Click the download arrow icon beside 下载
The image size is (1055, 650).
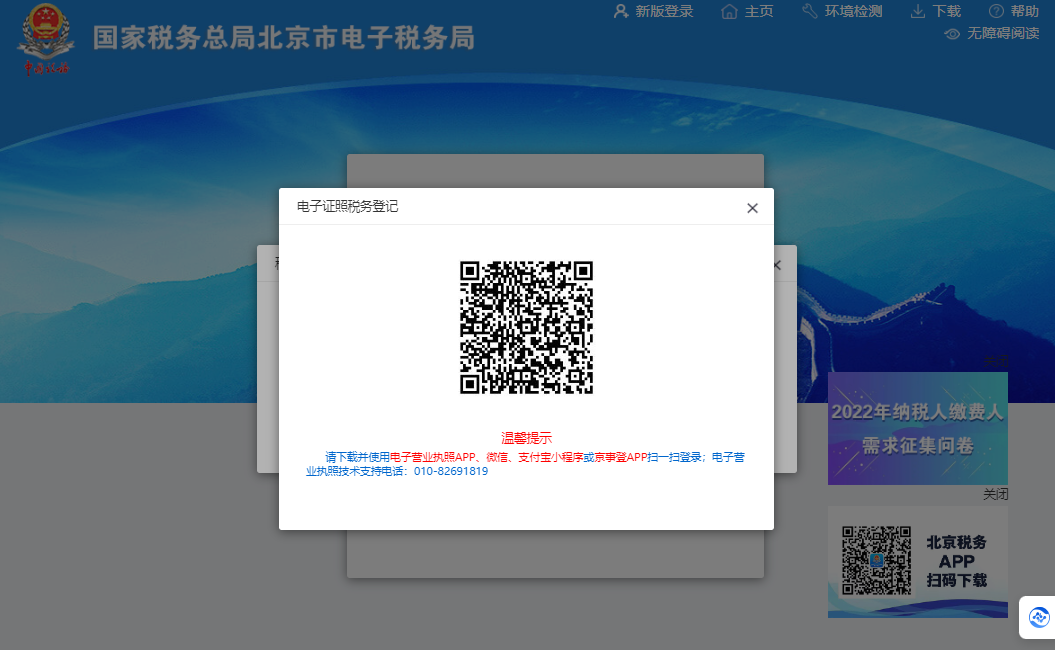coord(918,11)
